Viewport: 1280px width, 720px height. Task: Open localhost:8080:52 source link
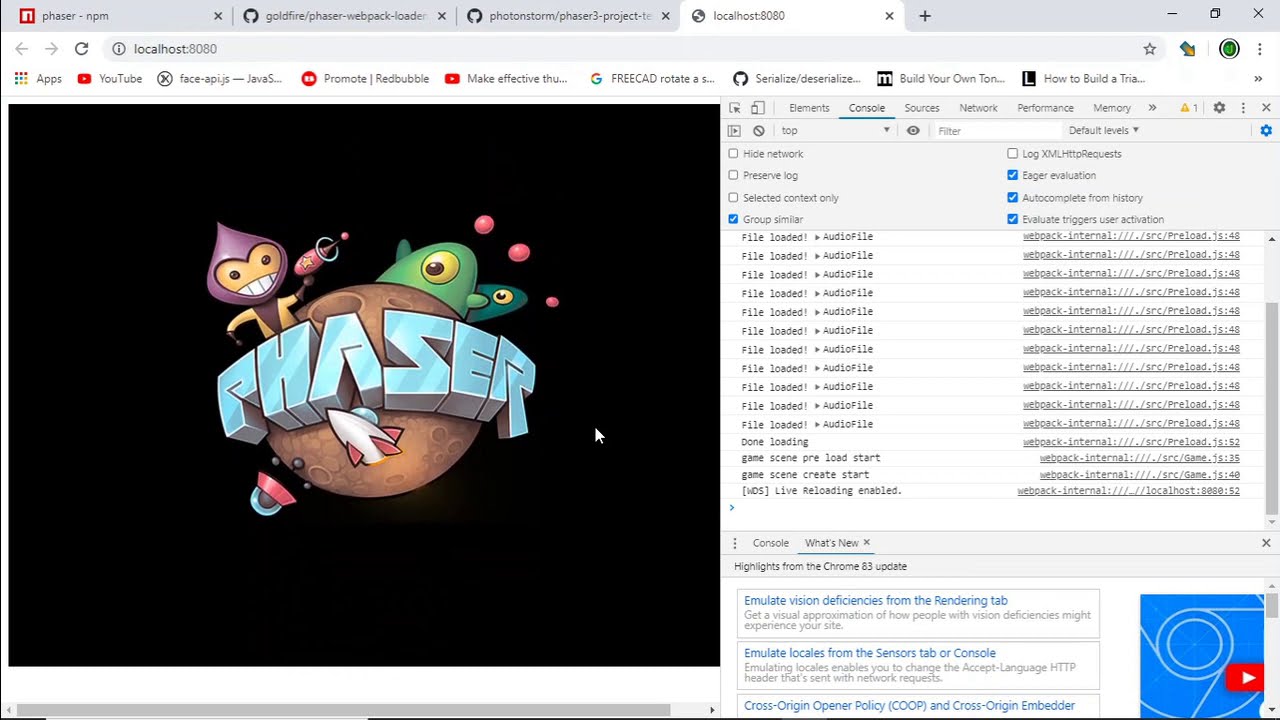coord(1128,491)
